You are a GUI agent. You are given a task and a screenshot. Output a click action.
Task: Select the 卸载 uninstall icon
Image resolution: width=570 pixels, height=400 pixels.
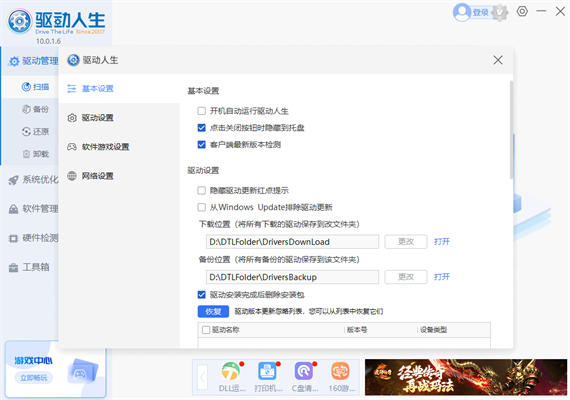[26, 154]
